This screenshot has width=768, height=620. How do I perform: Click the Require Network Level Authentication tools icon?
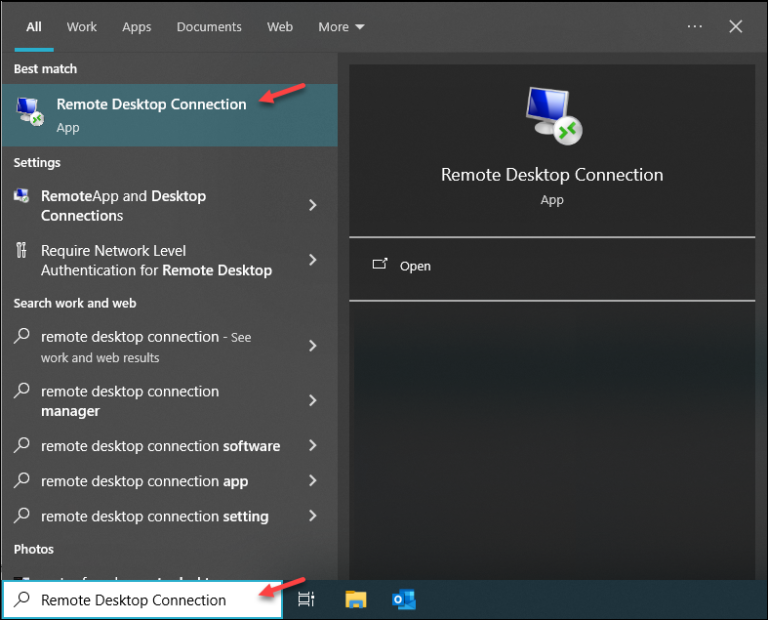click(22, 250)
